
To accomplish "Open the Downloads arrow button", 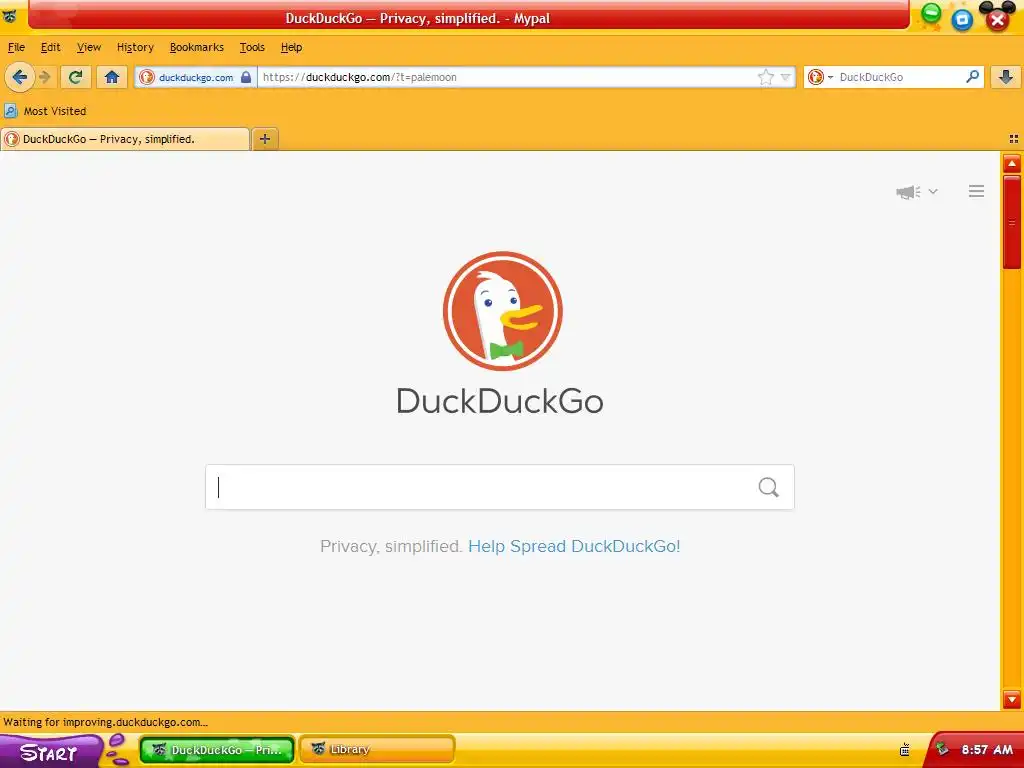I will coord(1006,77).
